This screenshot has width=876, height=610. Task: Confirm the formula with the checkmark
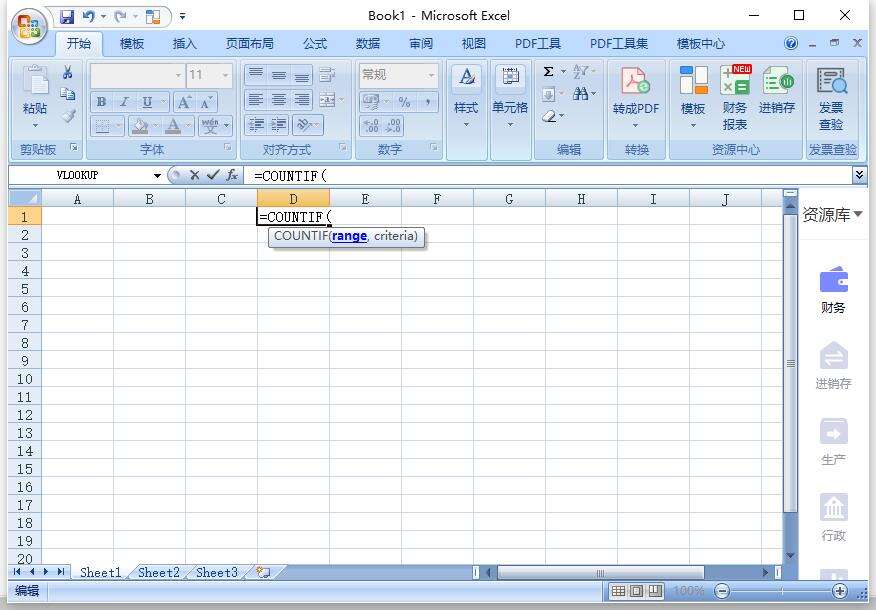212,175
